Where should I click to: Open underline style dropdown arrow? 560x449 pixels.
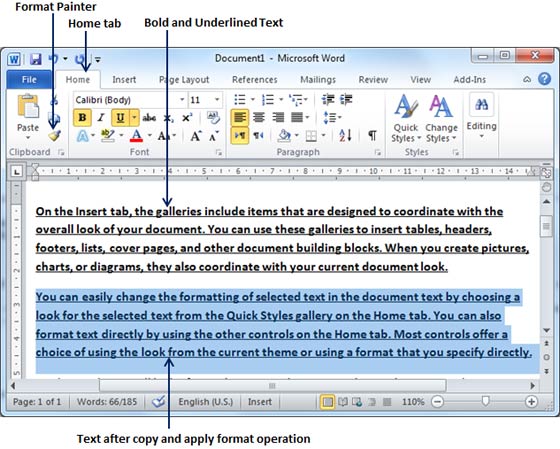pos(134,118)
